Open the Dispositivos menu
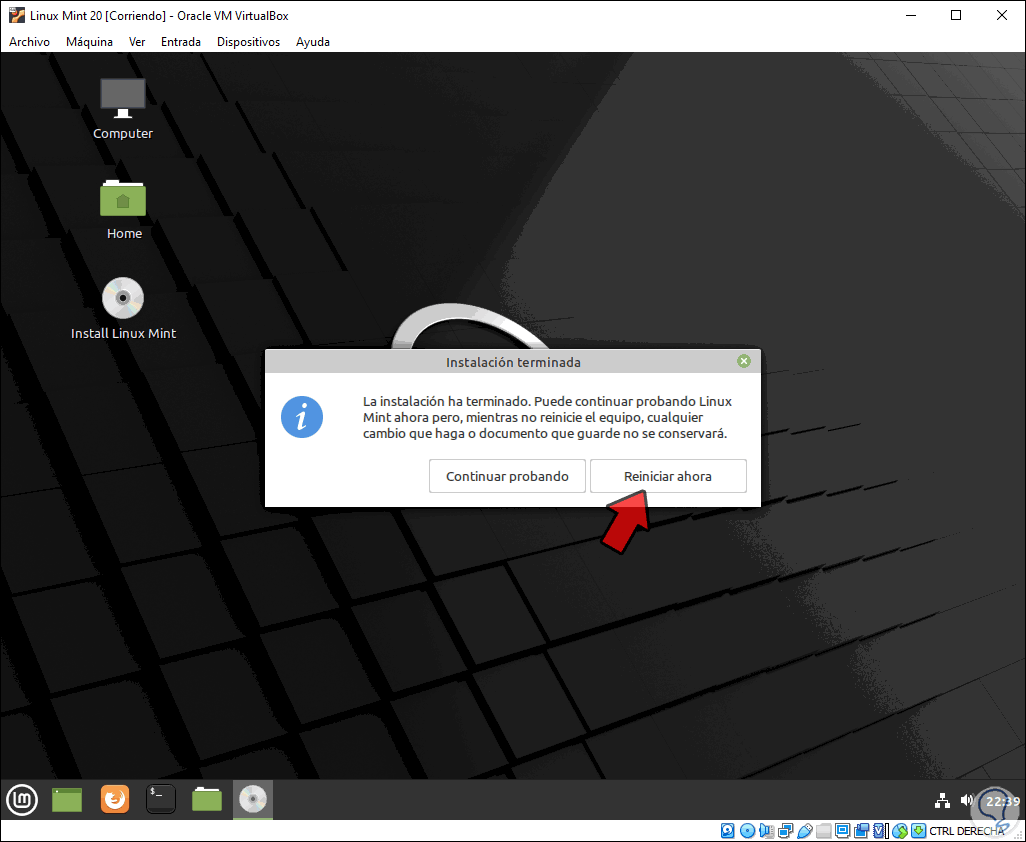Image resolution: width=1026 pixels, height=842 pixels. point(248,42)
